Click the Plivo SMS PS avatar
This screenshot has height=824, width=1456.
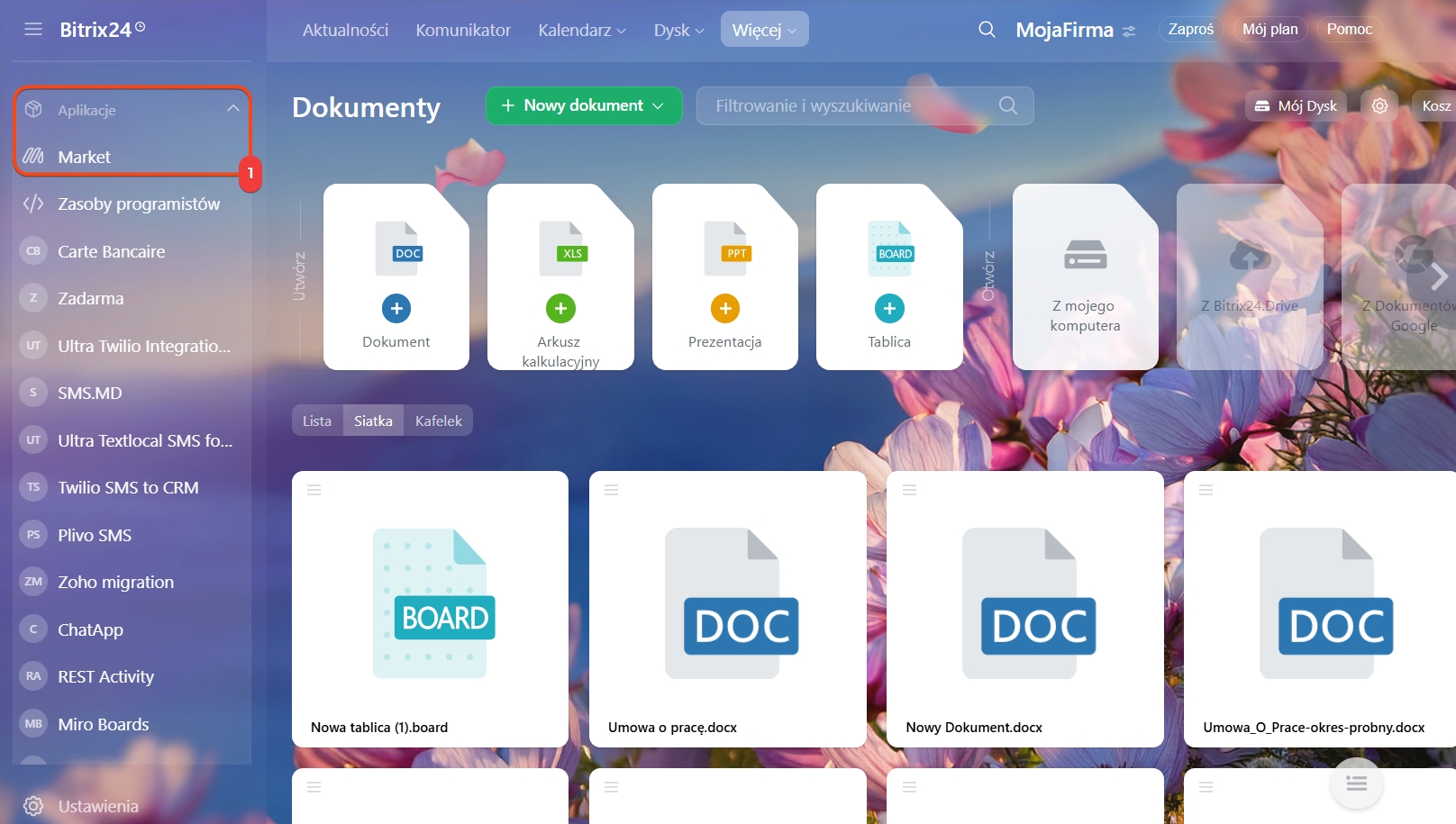click(33, 535)
